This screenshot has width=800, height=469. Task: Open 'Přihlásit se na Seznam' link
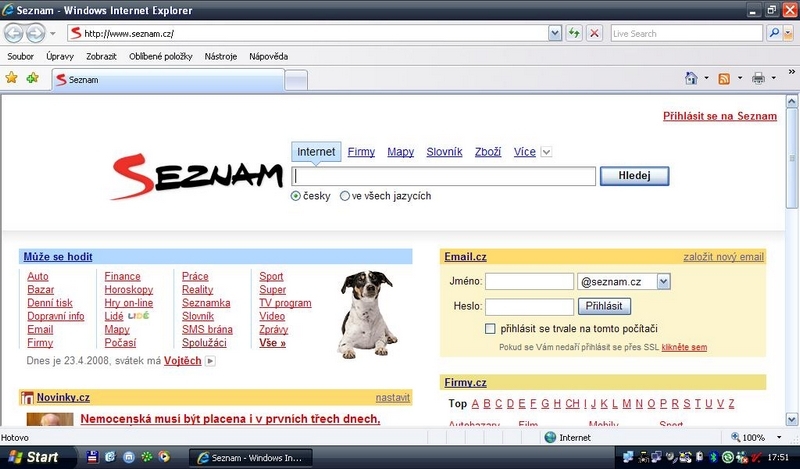pyautogui.click(x=719, y=116)
